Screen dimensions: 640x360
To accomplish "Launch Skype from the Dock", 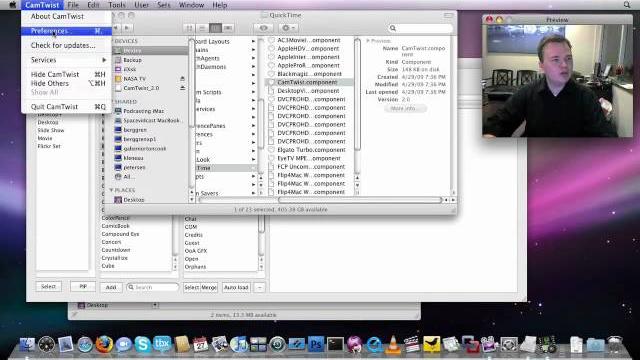I will point(142,344).
